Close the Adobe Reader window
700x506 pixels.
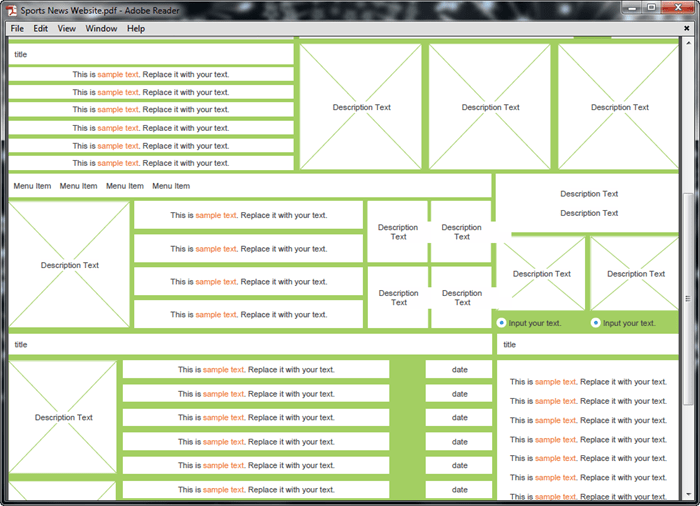678,8
